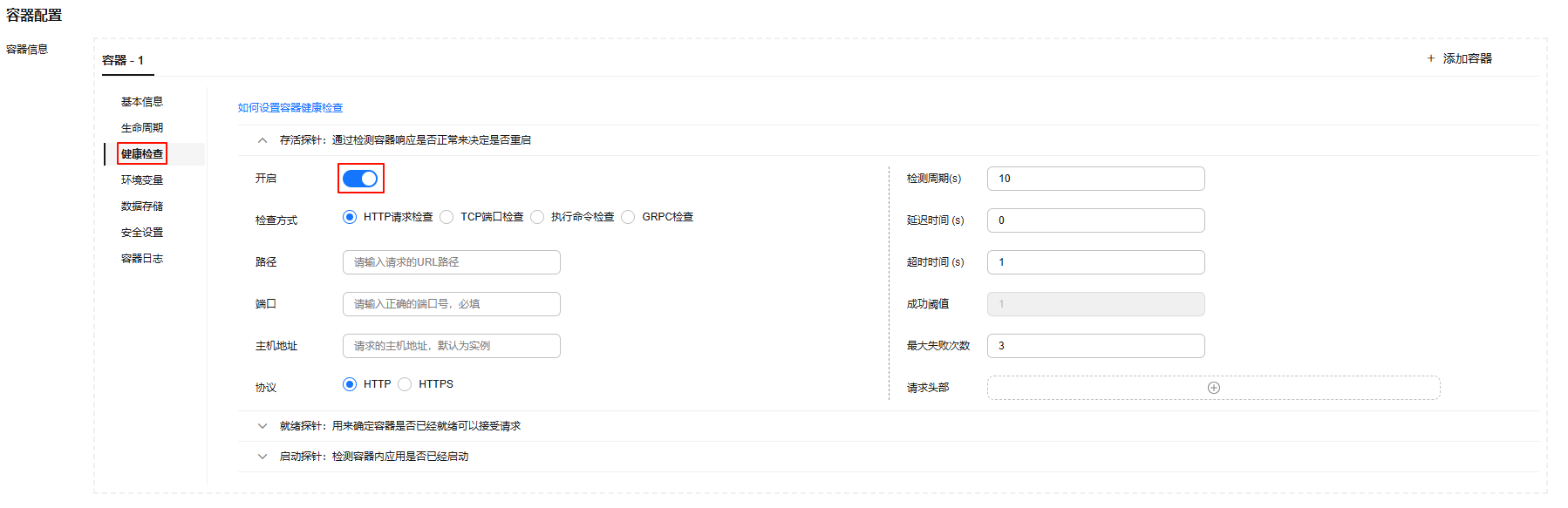Screen dimensions: 1568x508
Task: Go to 环境变量 settings
Action: pos(142,180)
